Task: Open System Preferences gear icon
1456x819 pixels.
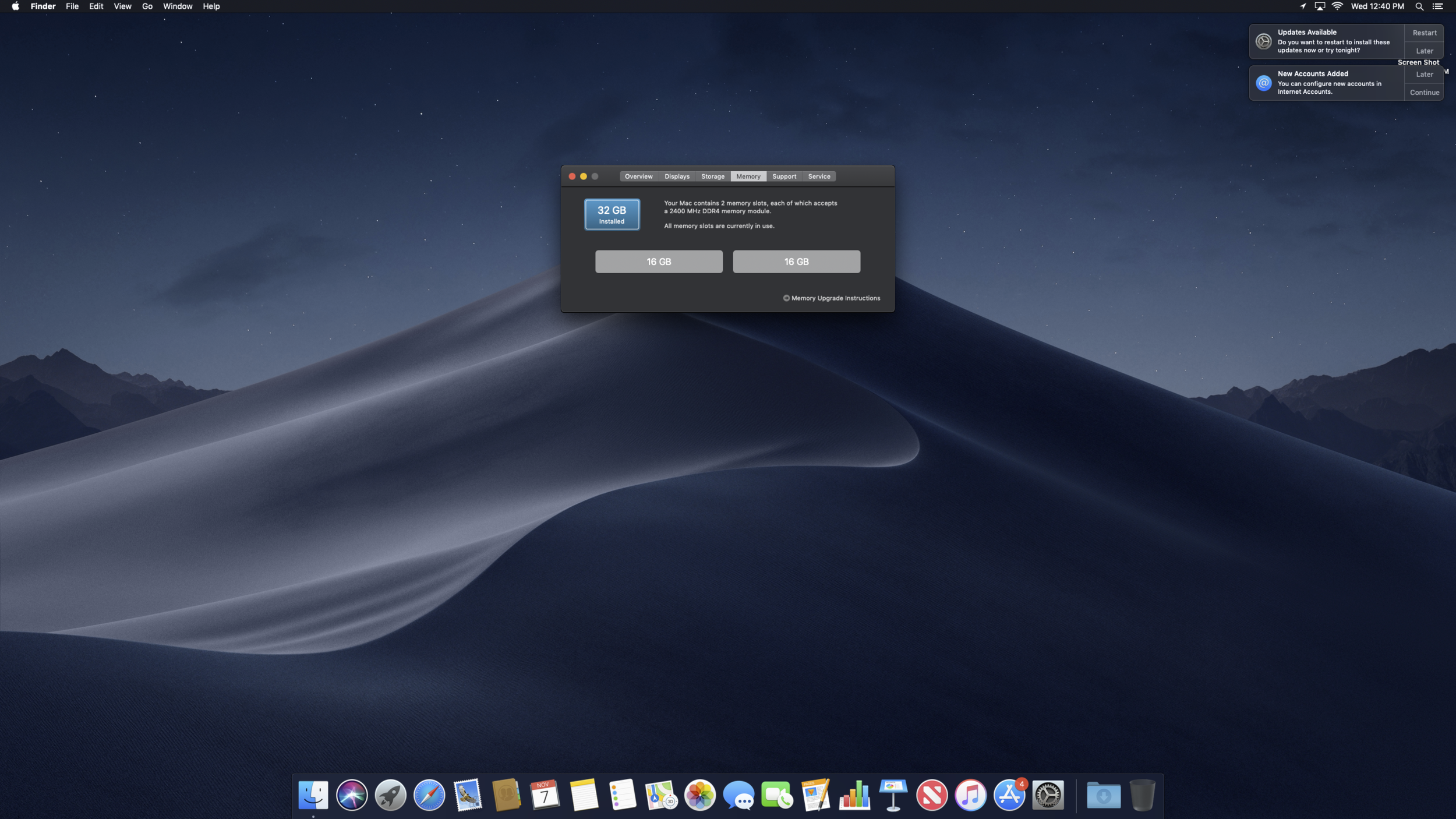Action: pyautogui.click(x=1048, y=795)
